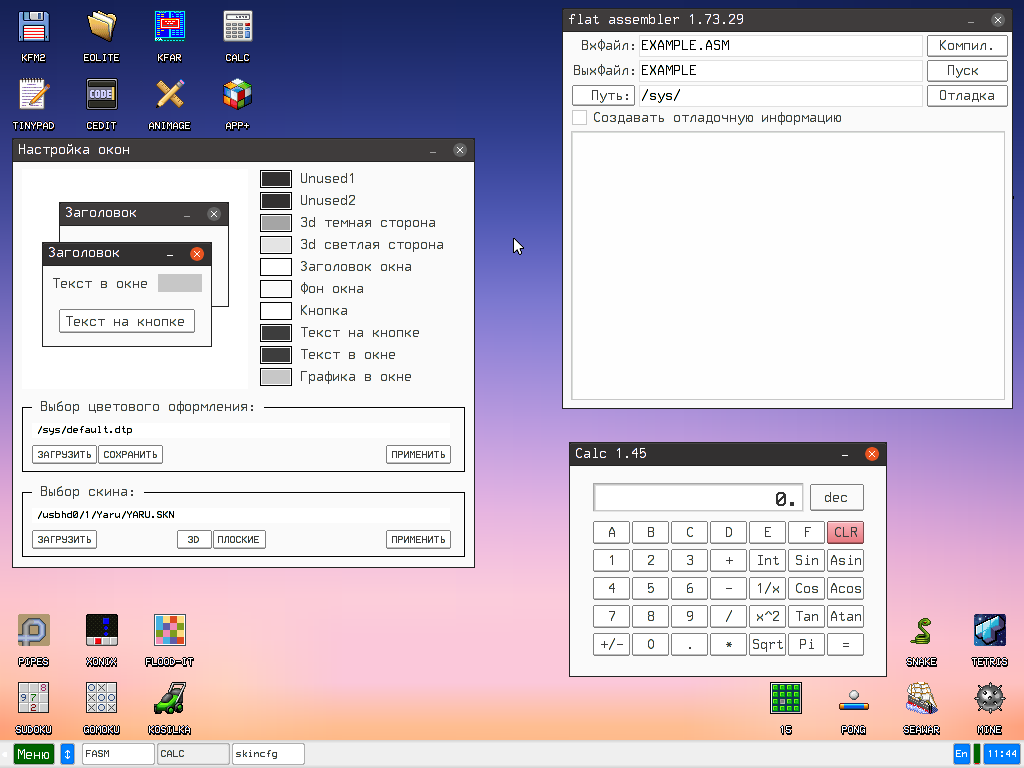Click the taskbar up-down arrow switcher
This screenshot has height=768, width=1024.
coord(67,754)
